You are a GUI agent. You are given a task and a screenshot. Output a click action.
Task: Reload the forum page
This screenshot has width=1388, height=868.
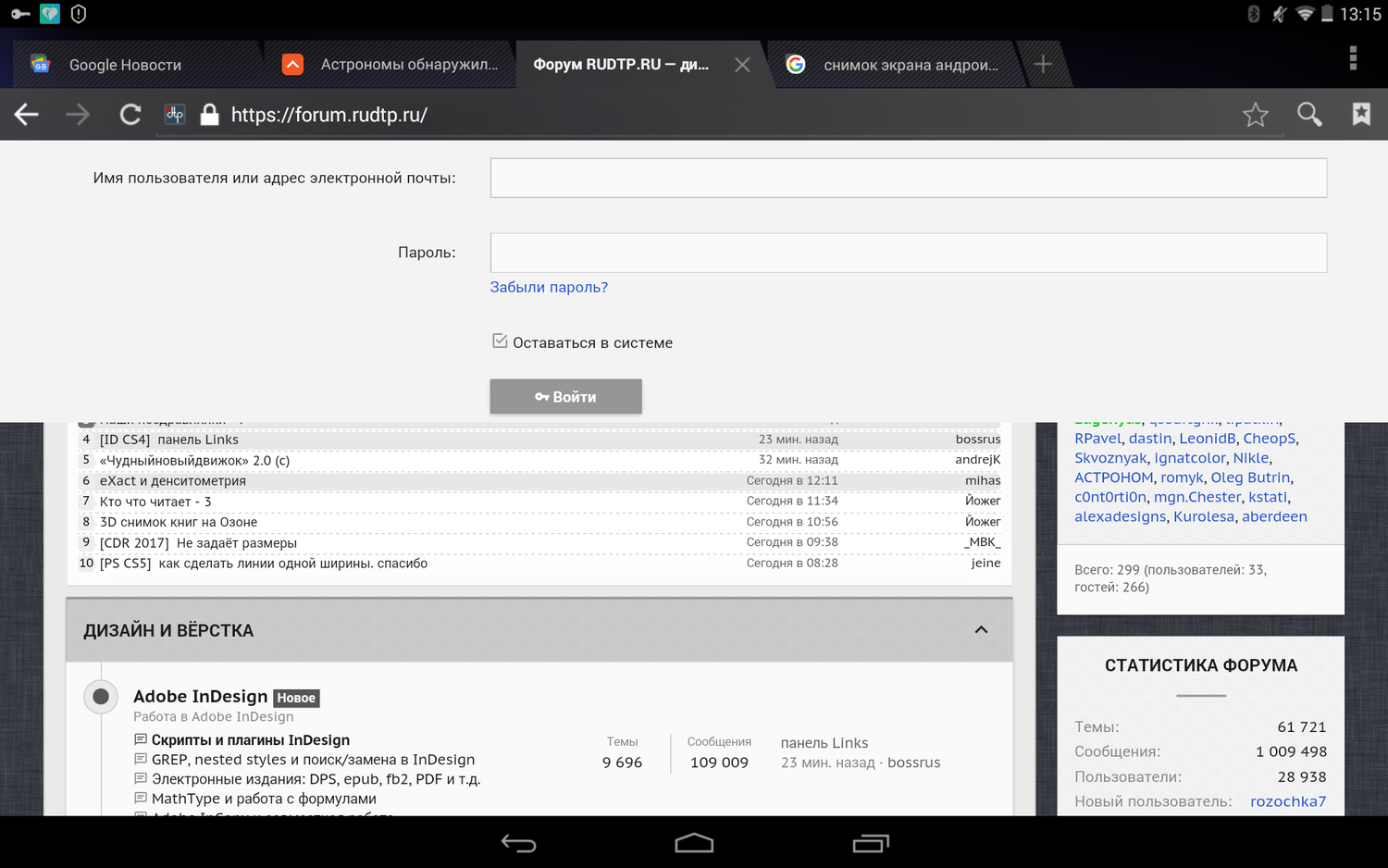coord(130,115)
